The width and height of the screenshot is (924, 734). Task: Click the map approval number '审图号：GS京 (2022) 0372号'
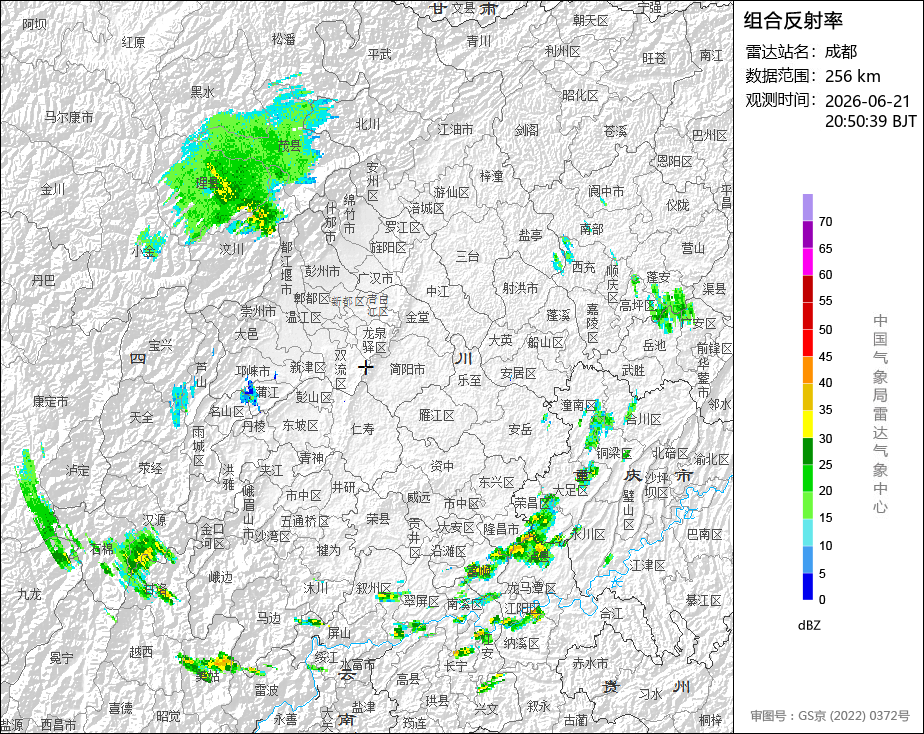tap(830, 716)
